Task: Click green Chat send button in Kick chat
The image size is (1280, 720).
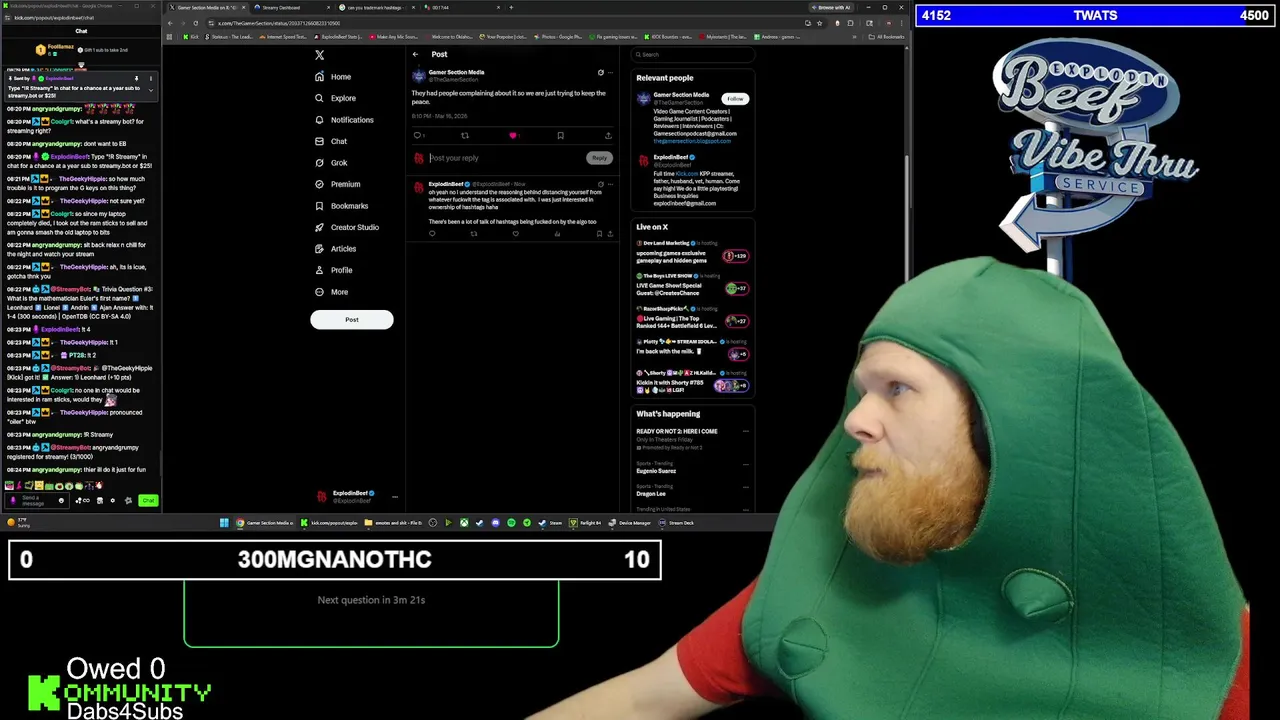Action: click(148, 500)
